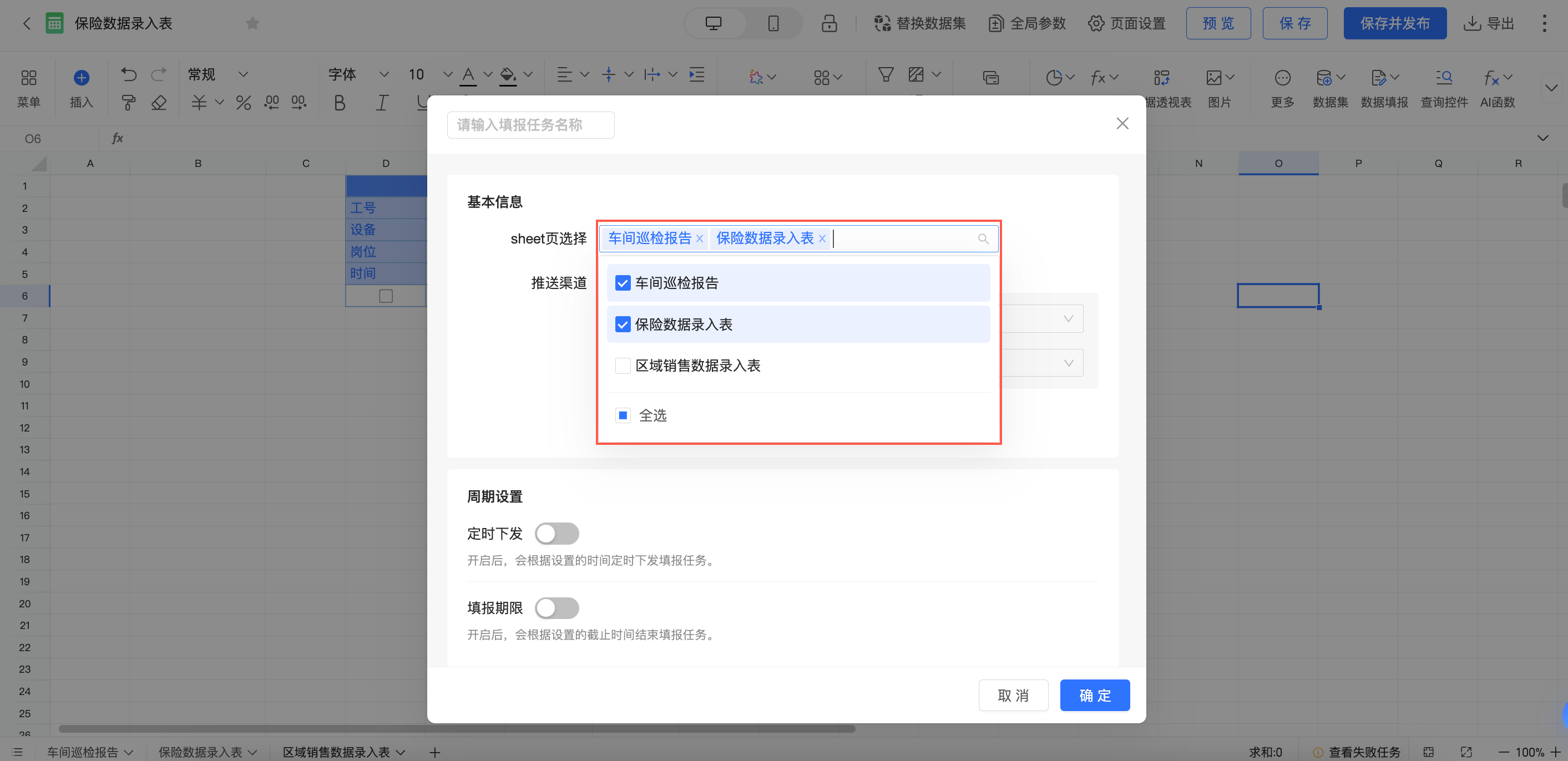
Task: Click the filter funnel icon
Action: click(x=886, y=74)
